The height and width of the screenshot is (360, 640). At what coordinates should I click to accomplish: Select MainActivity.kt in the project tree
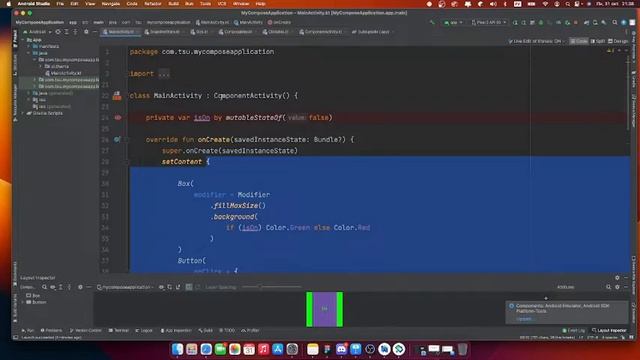click(x=63, y=73)
